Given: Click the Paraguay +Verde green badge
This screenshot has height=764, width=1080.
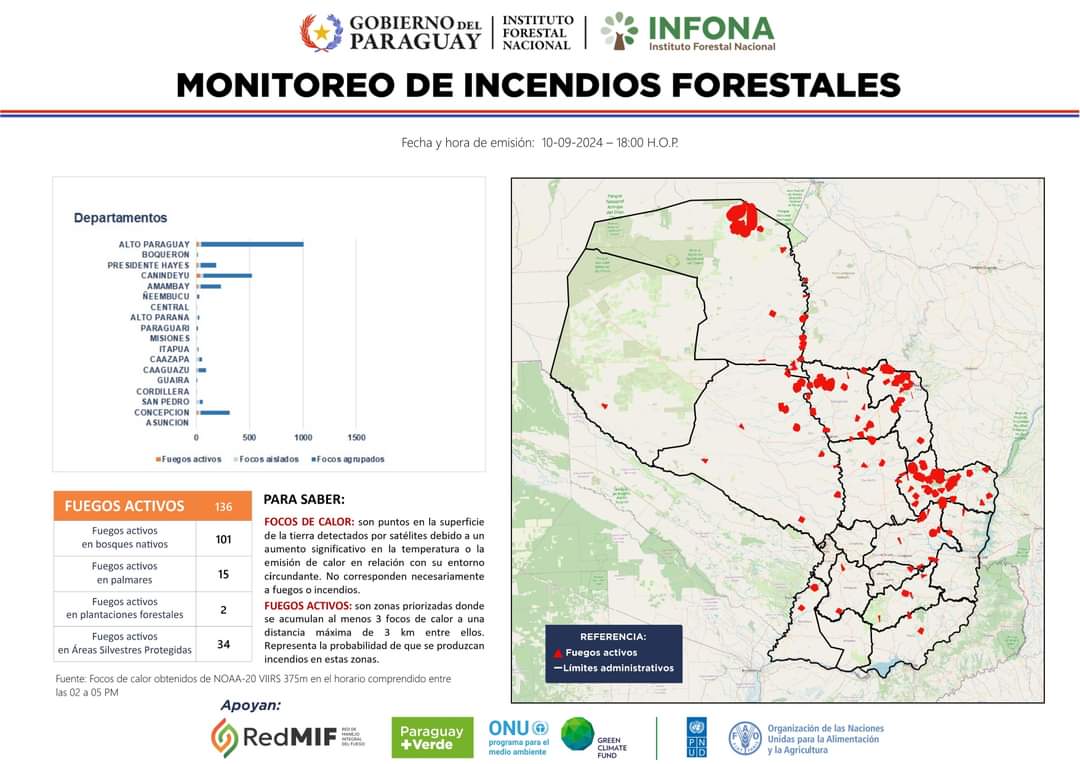Looking at the screenshot, I should [432, 737].
